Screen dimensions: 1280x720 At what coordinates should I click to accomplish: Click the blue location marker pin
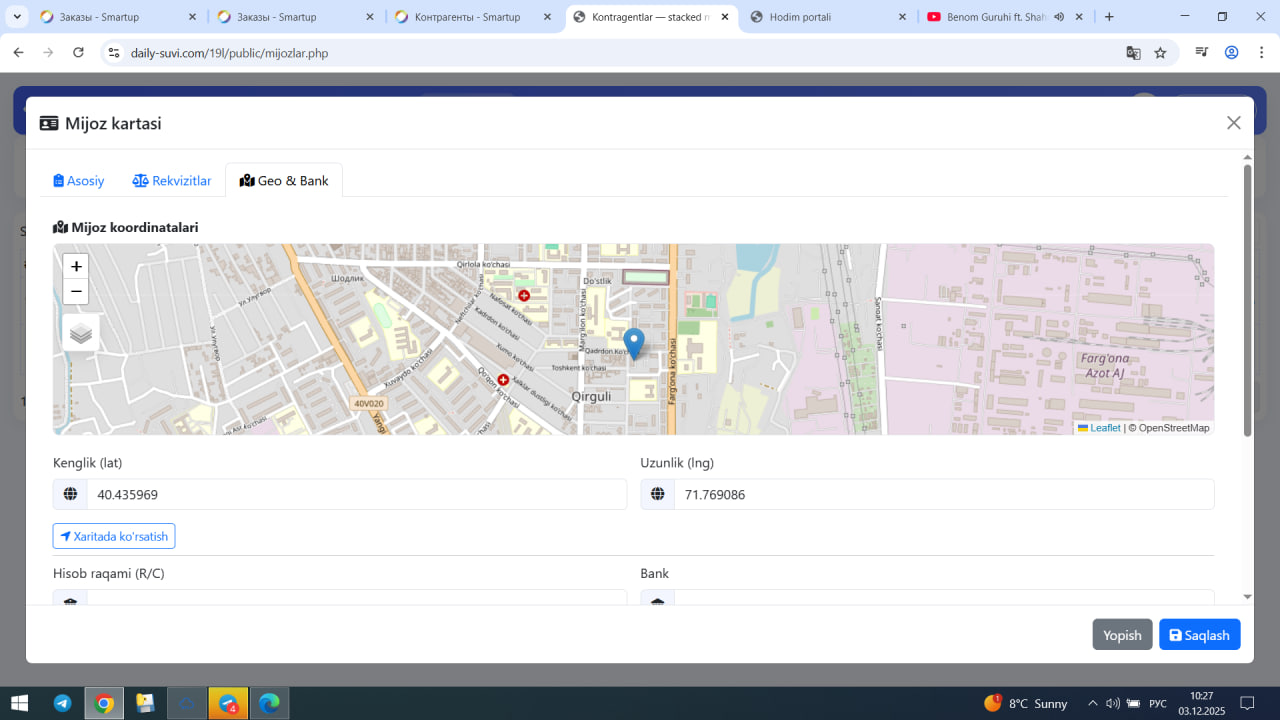pos(633,342)
